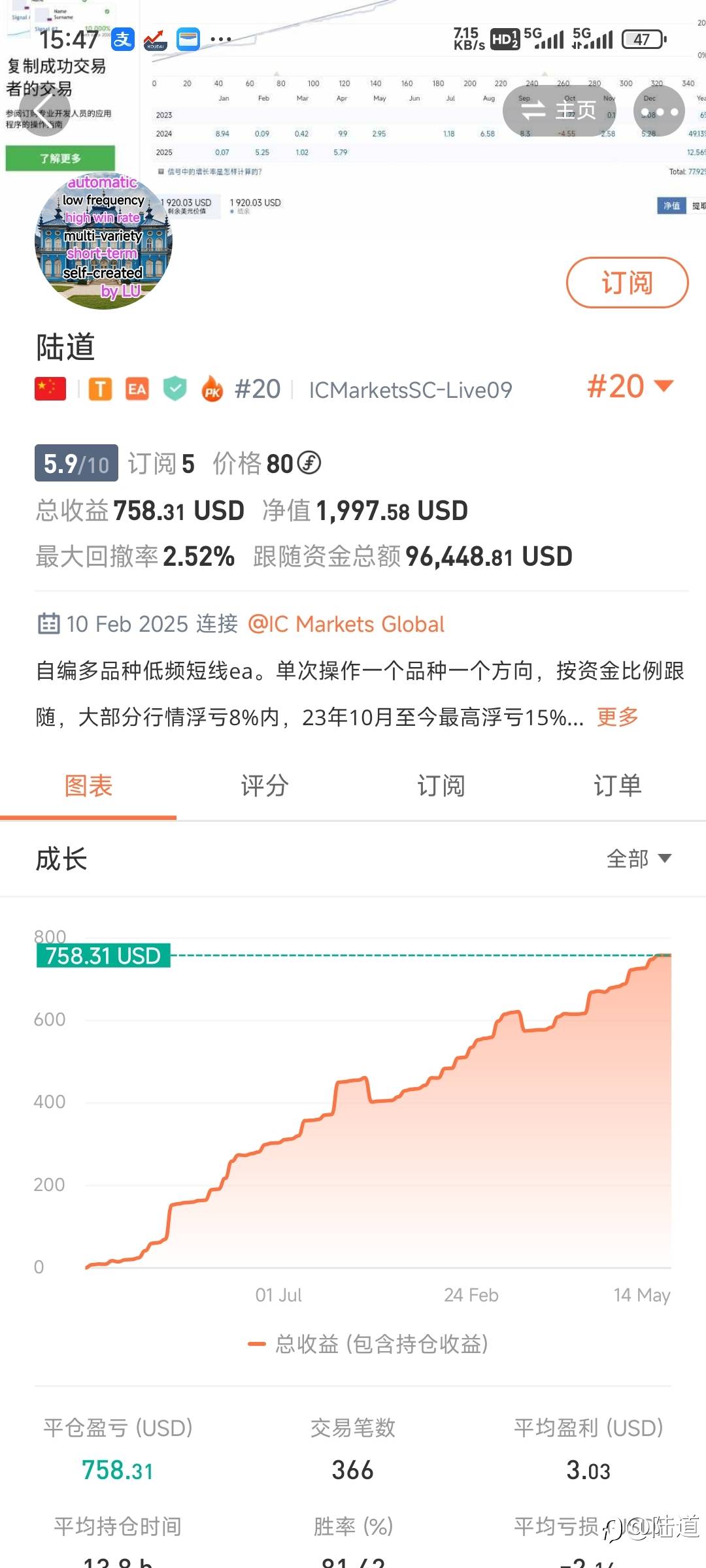706x1568 pixels.
Task: Tap the China flag icon
Action: click(50, 389)
